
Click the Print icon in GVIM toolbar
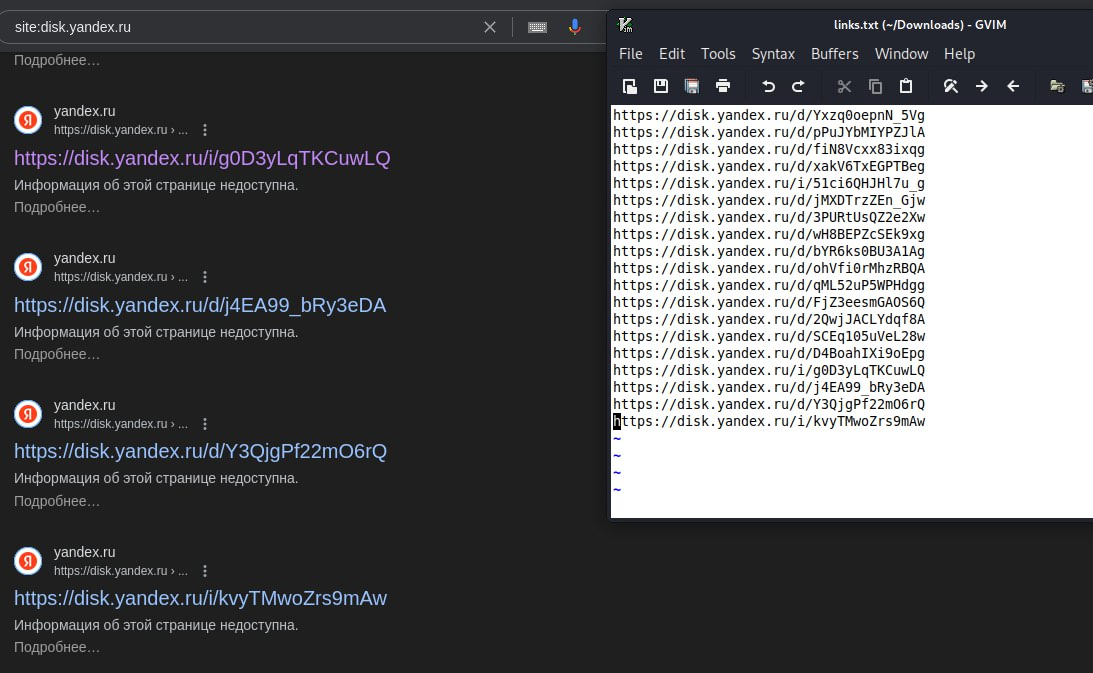723,86
